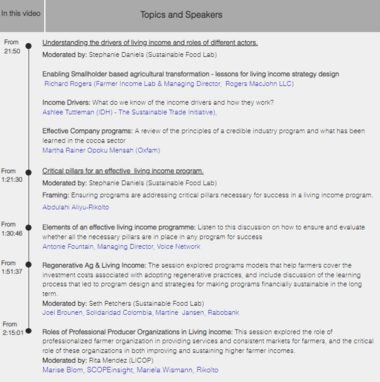Screen dimensions: 380x382
Task: Open Critical pillars for effective program heading
Action: [123, 171]
